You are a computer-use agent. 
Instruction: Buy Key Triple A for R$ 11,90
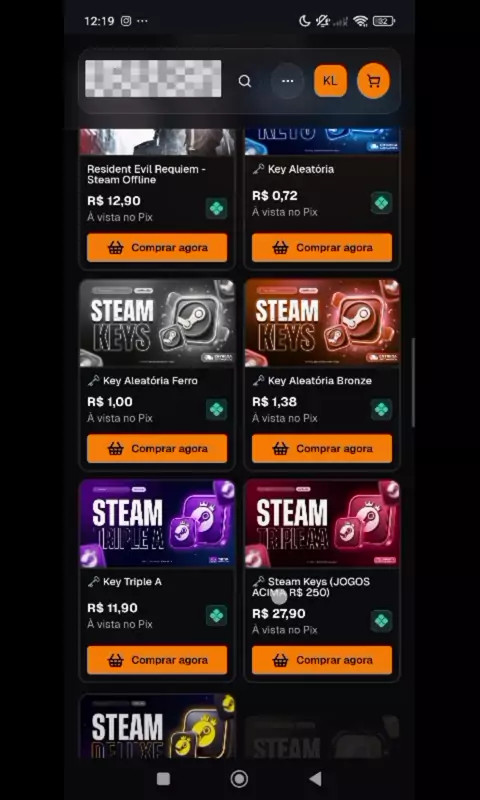[157, 660]
